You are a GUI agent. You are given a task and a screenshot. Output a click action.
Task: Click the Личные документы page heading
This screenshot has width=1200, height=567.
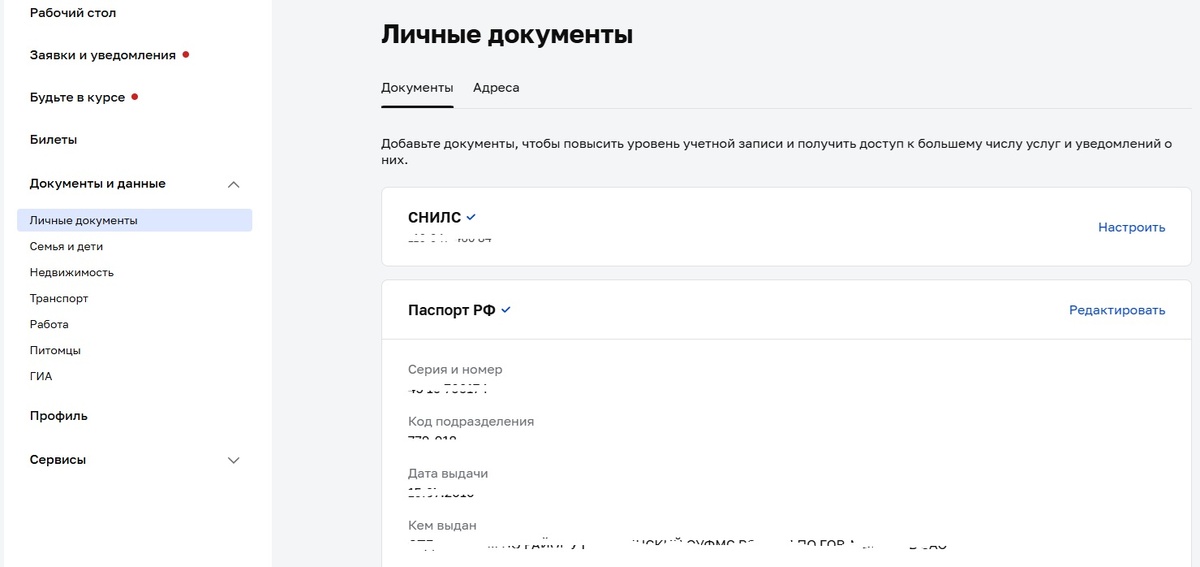click(x=507, y=34)
